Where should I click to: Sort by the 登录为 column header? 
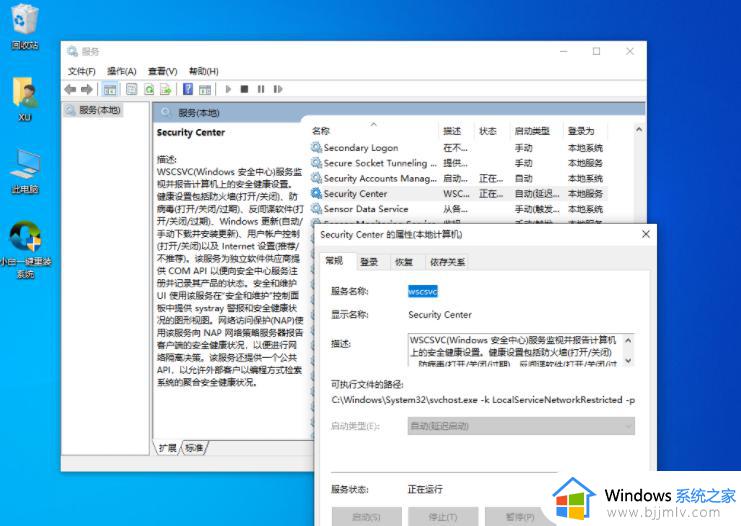[586, 131]
